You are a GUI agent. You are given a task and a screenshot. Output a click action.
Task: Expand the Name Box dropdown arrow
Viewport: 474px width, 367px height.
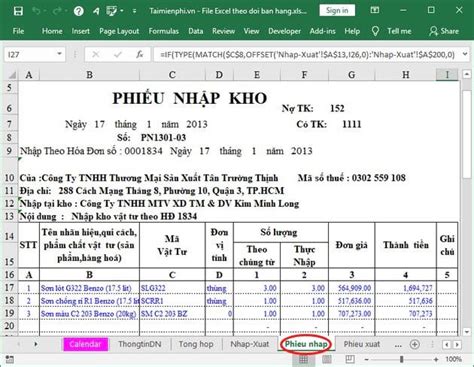tap(59, 54)
